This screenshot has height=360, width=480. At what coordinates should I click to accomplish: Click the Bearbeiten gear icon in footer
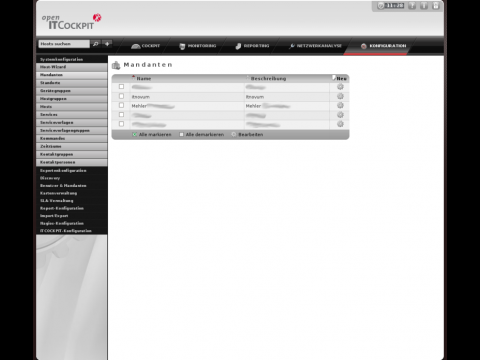click(234, 134)
